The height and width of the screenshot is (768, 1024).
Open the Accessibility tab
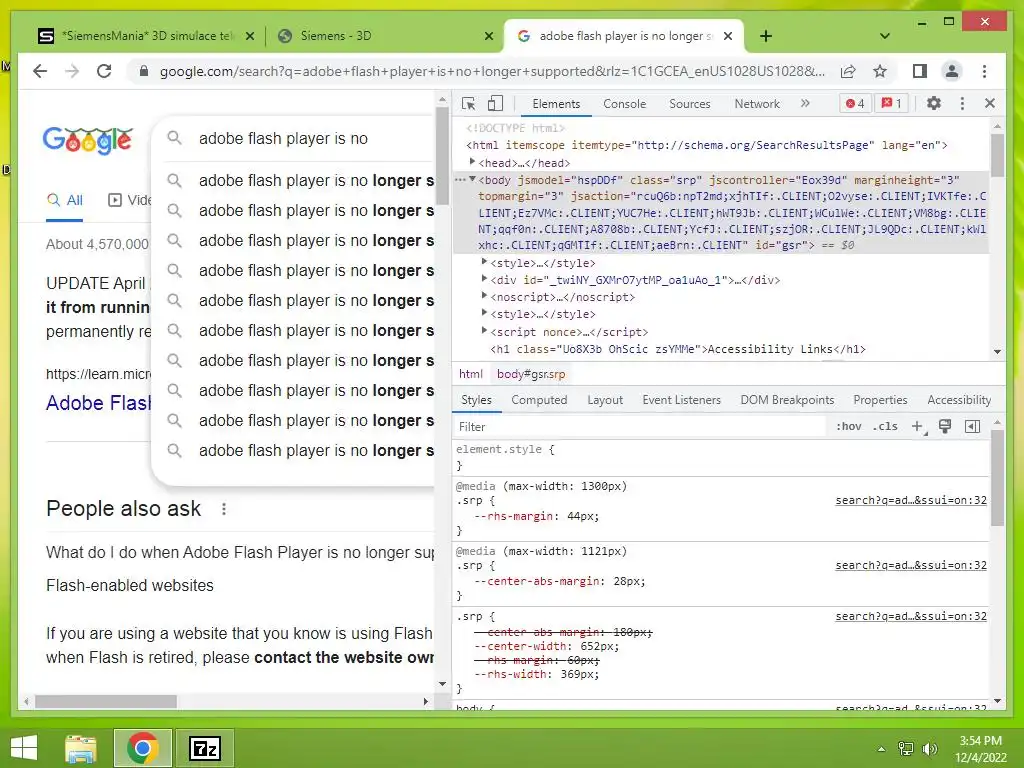click(x=959, y=400)
